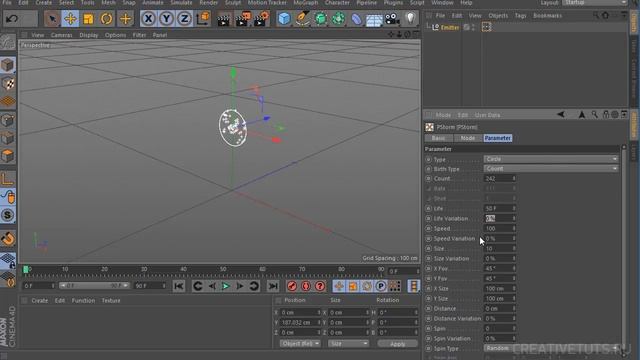640x360 pixels.
Task: Open the MoGraph menu
Action: (306, 3)
